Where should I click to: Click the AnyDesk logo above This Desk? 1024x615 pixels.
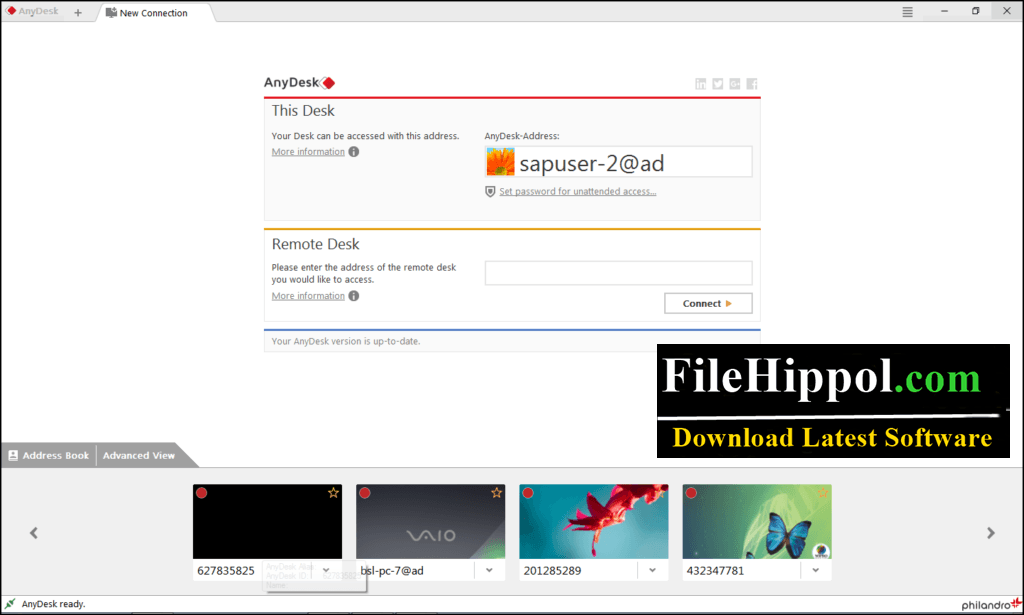(x=299, y=82)
